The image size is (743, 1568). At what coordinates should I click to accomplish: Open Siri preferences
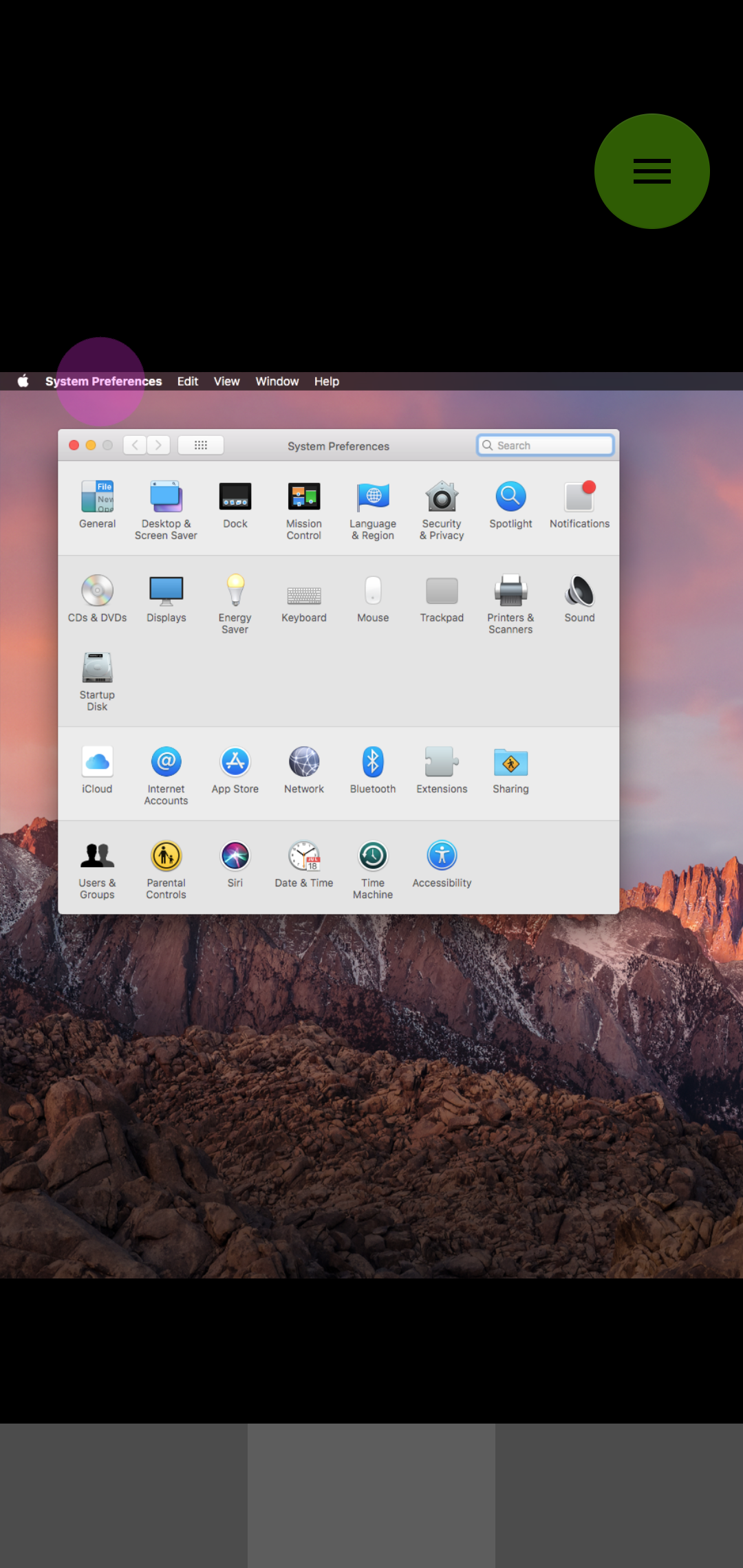click(x=235, y=864)
